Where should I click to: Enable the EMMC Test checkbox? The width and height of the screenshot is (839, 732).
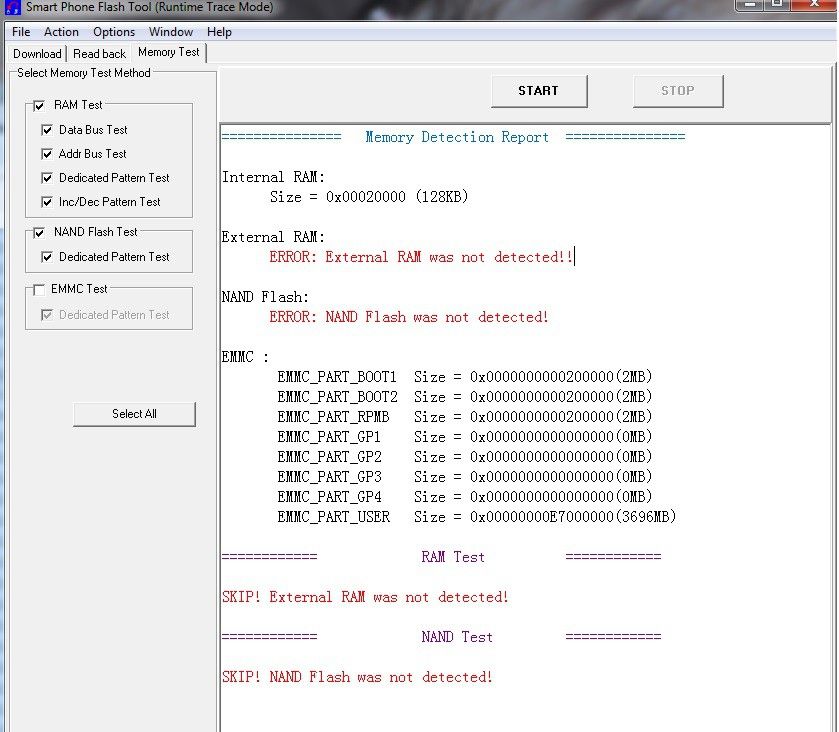[39, 290]
